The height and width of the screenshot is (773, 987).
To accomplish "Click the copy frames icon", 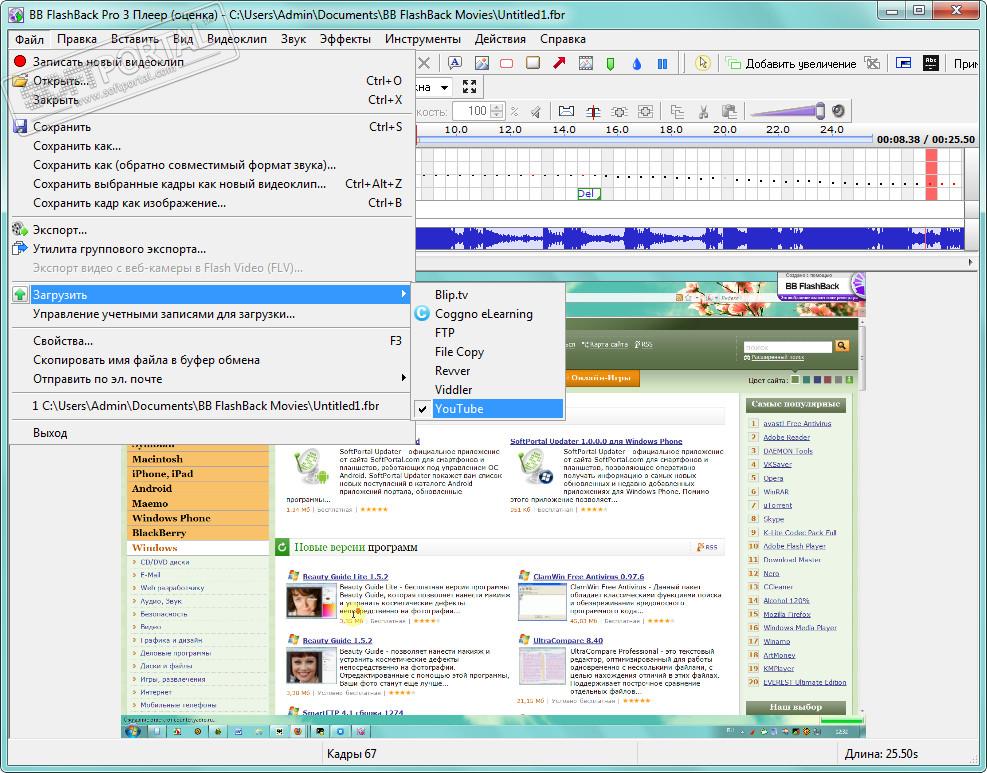I will 677,112.
